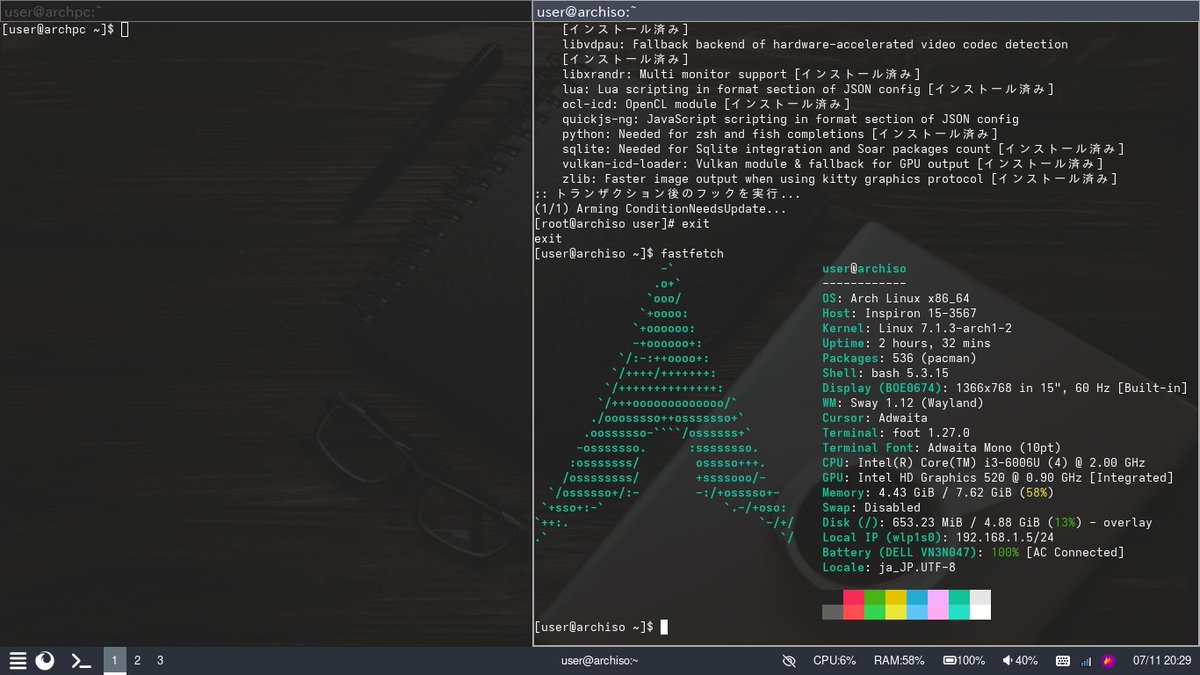
Task: Mute audio via the 40% volume indicator
Action: [1020, 661]
